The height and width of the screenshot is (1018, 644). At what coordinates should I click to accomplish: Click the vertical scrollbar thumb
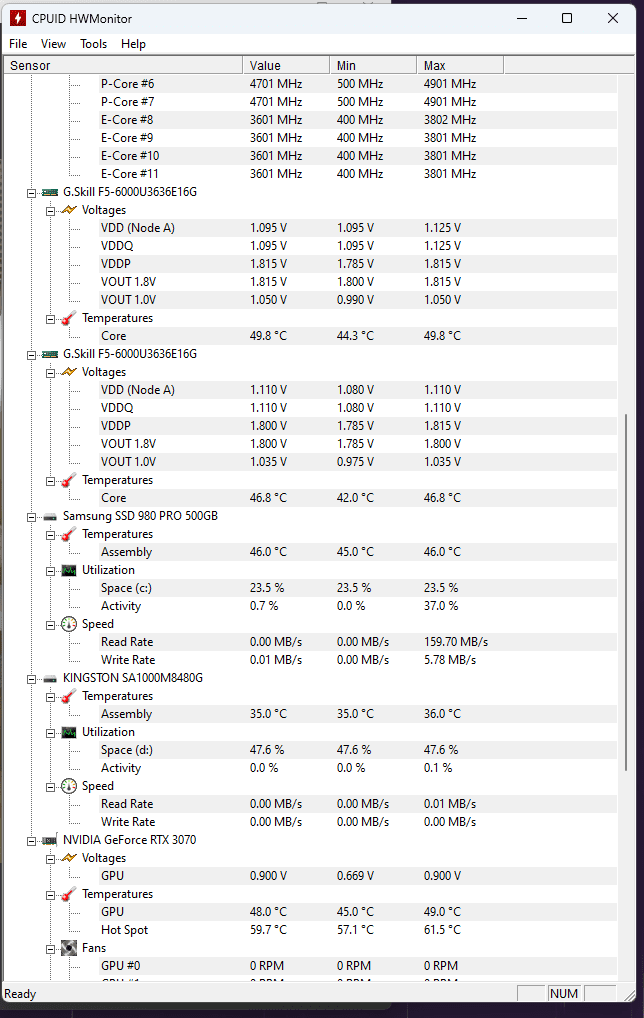pos(626,592)
